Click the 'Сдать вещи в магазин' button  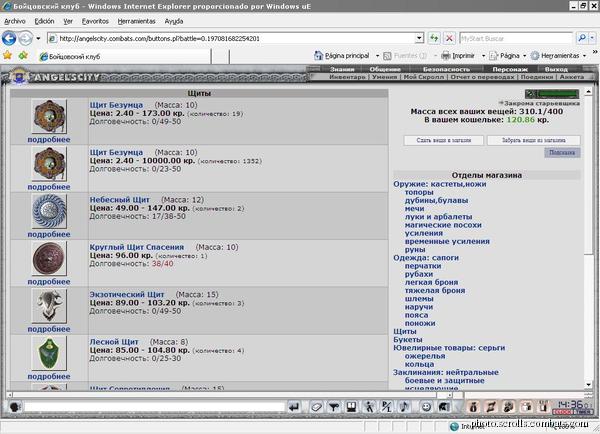point(443,140)
